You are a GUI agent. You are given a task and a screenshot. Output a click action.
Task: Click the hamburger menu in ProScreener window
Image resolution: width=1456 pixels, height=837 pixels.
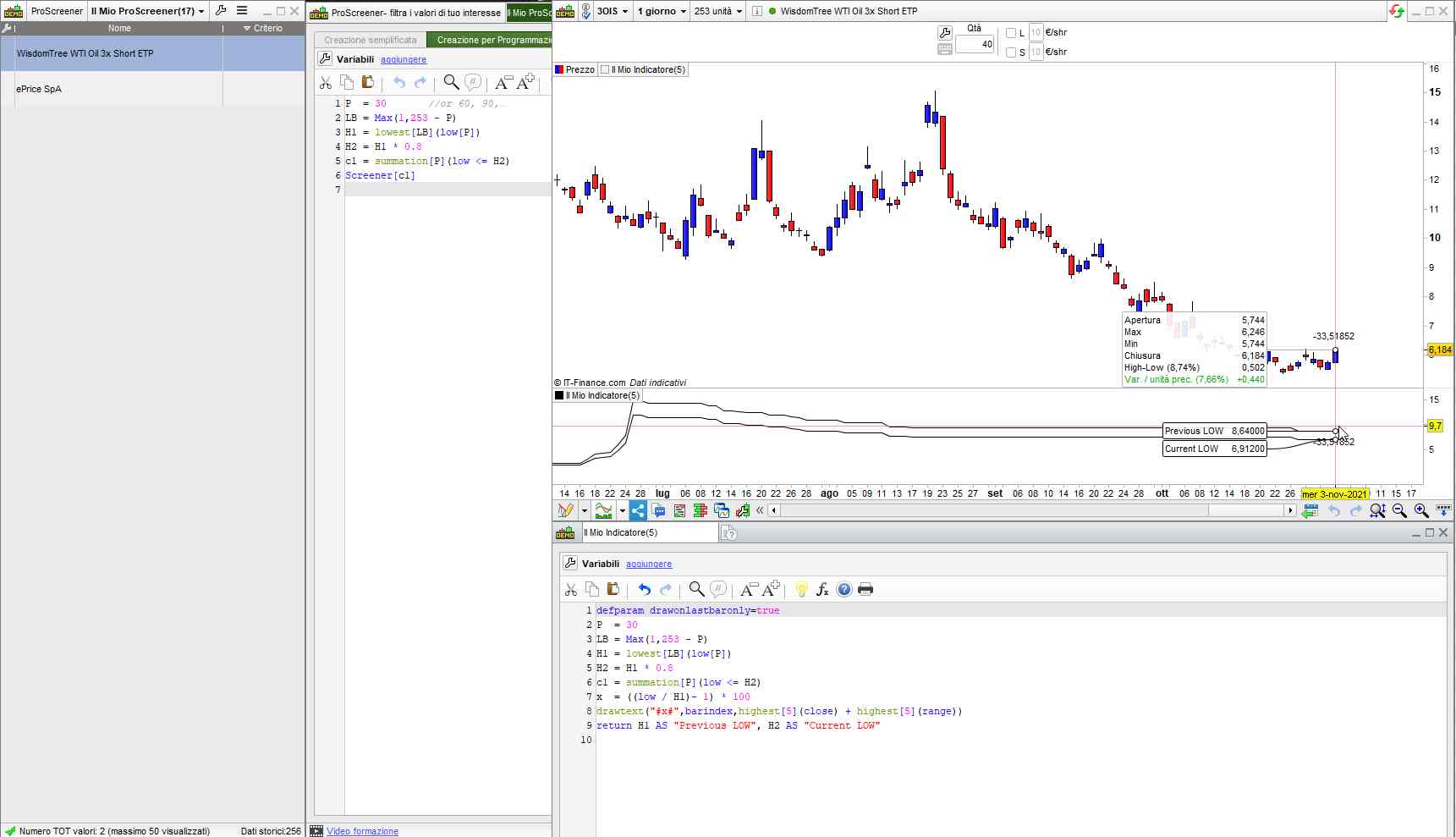pos(242,11)
